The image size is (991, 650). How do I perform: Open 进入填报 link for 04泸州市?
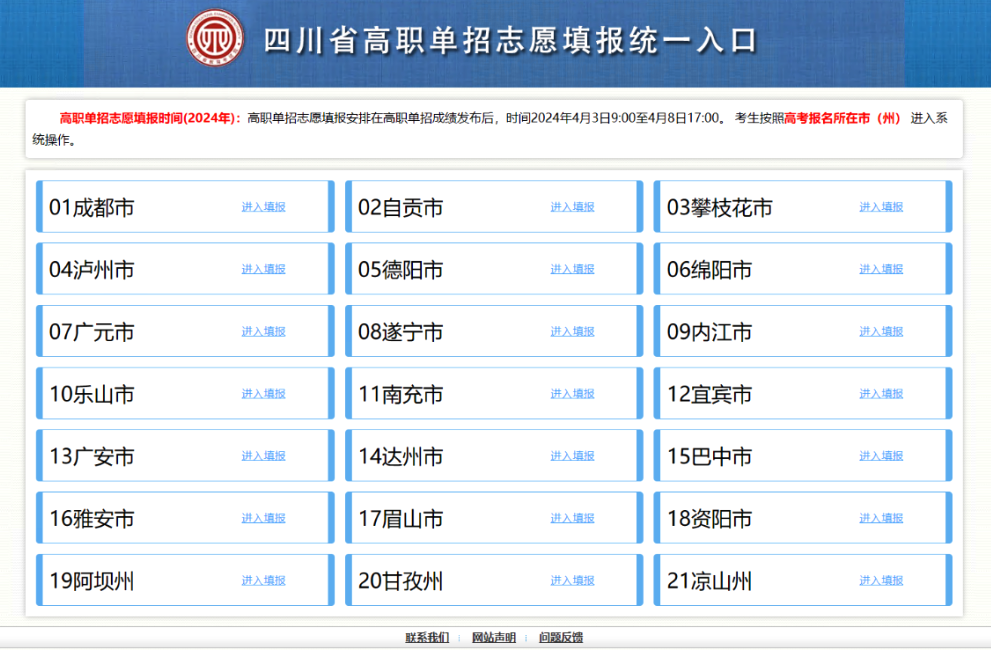(x=263, y=269)
